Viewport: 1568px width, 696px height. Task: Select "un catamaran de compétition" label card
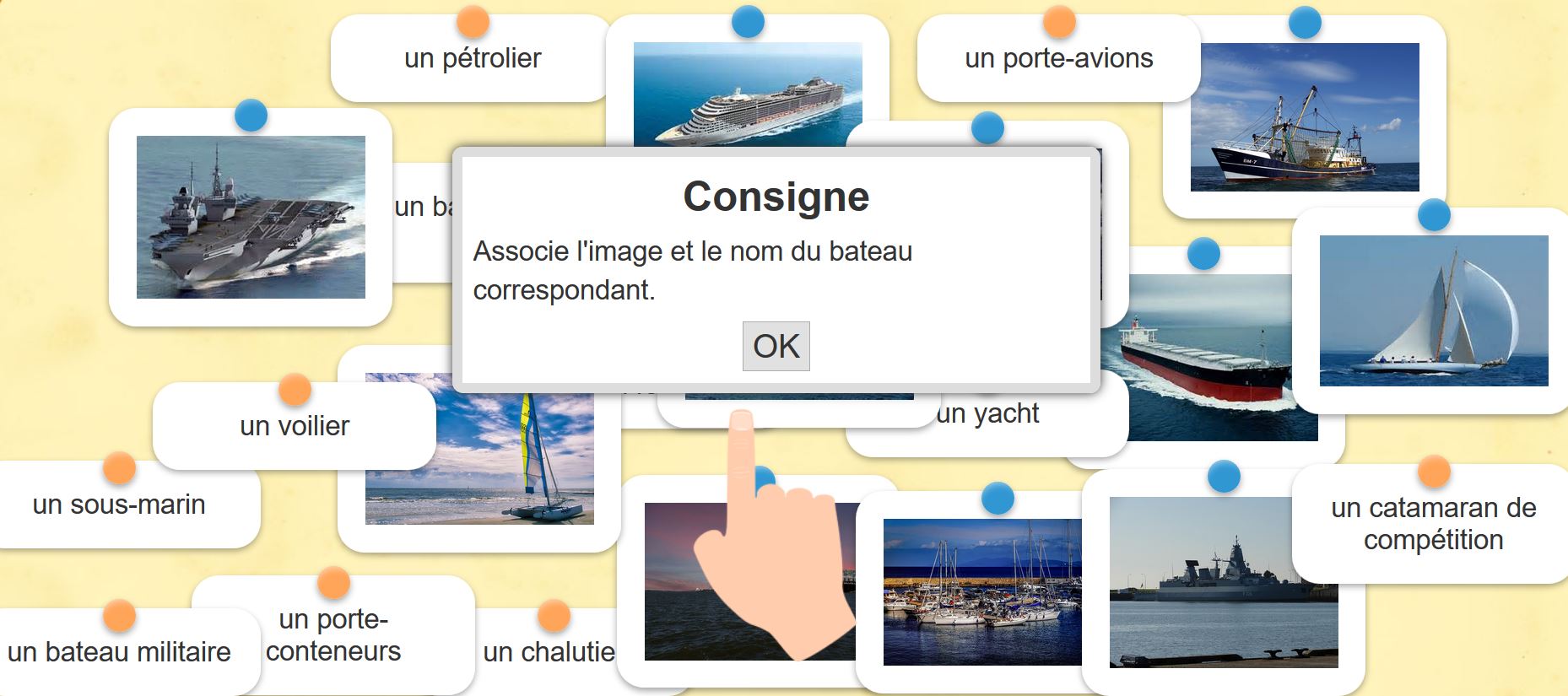pos(1433,524)
